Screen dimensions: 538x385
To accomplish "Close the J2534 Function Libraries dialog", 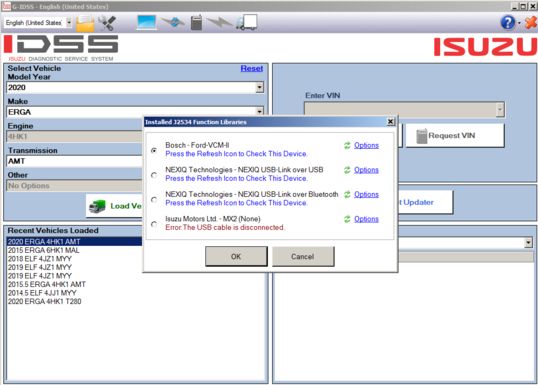I will (390, 122).
